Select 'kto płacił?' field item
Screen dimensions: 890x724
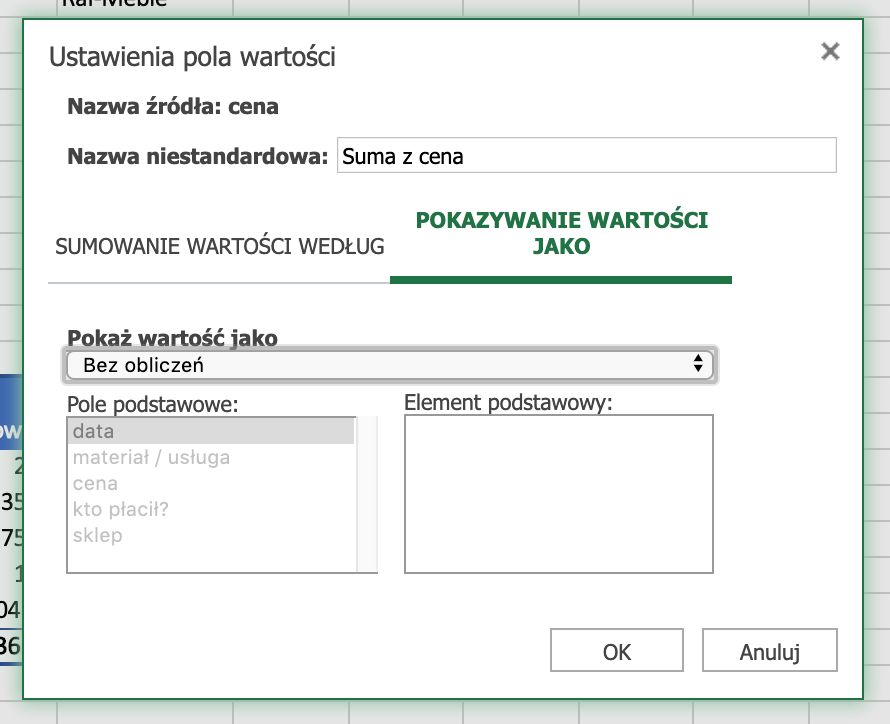pos(211,509)
